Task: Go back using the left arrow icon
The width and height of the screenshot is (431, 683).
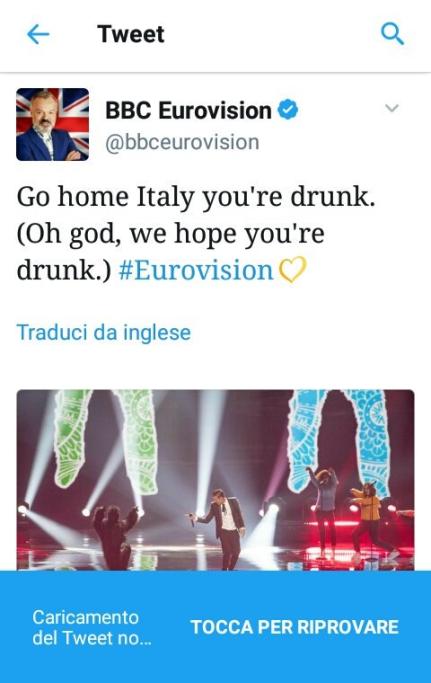Action: pos(38,34)
